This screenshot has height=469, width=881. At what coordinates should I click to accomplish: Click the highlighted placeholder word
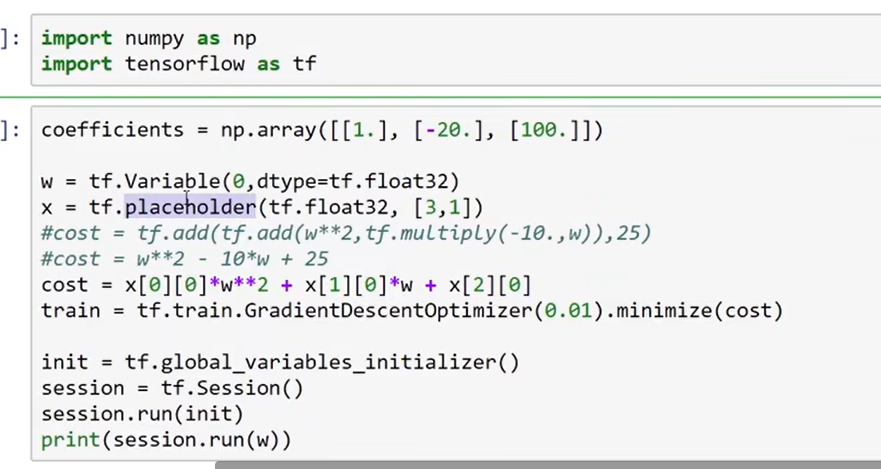pyautogui.click(x=190, y=207)
